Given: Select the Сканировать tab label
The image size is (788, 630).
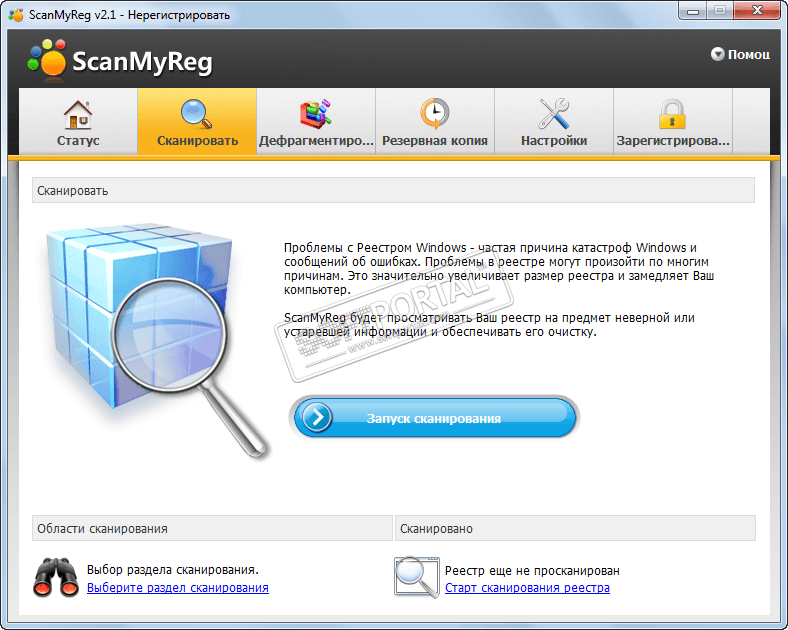Looking at the screenshot, I should 198,141.
